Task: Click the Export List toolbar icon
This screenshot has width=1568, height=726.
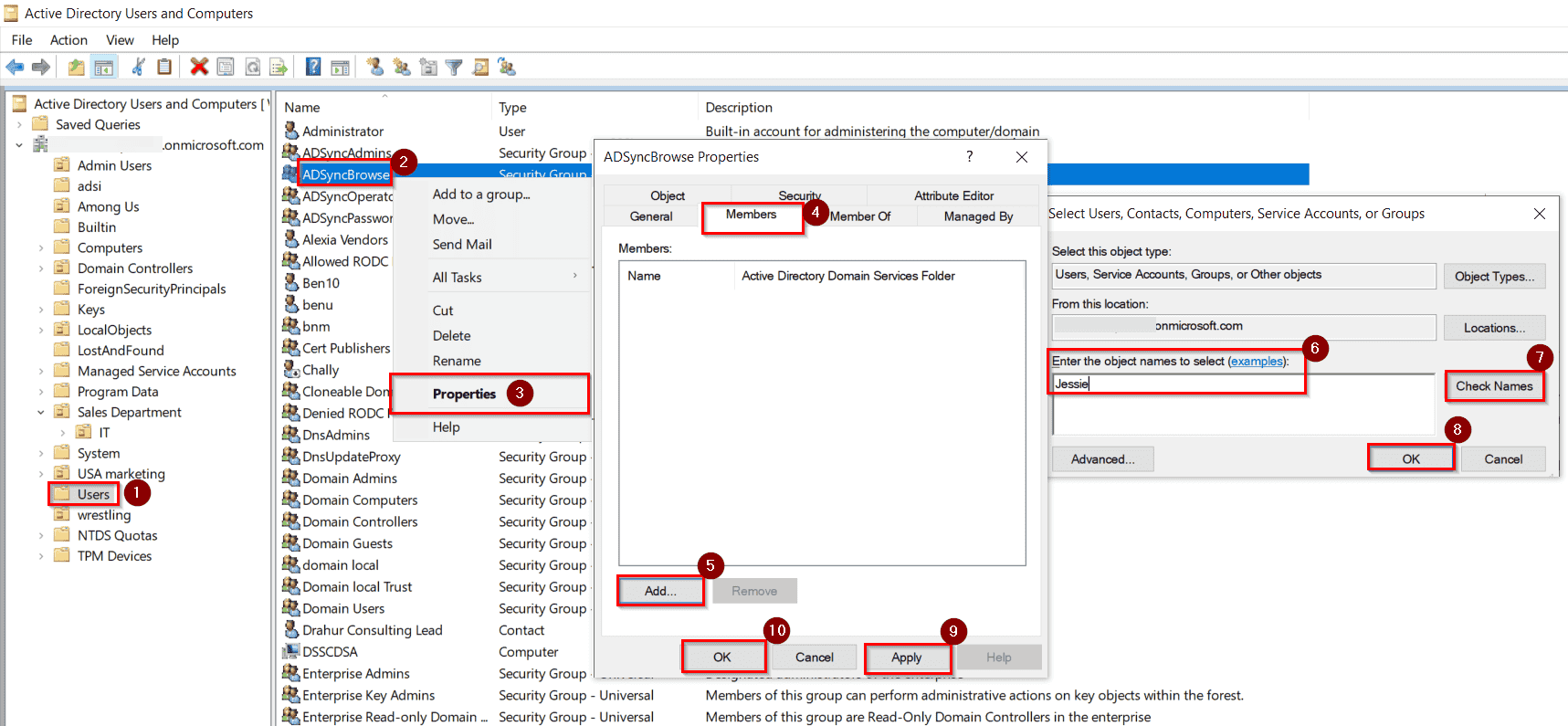Action: pyautogui.click(x=279, y=67)
